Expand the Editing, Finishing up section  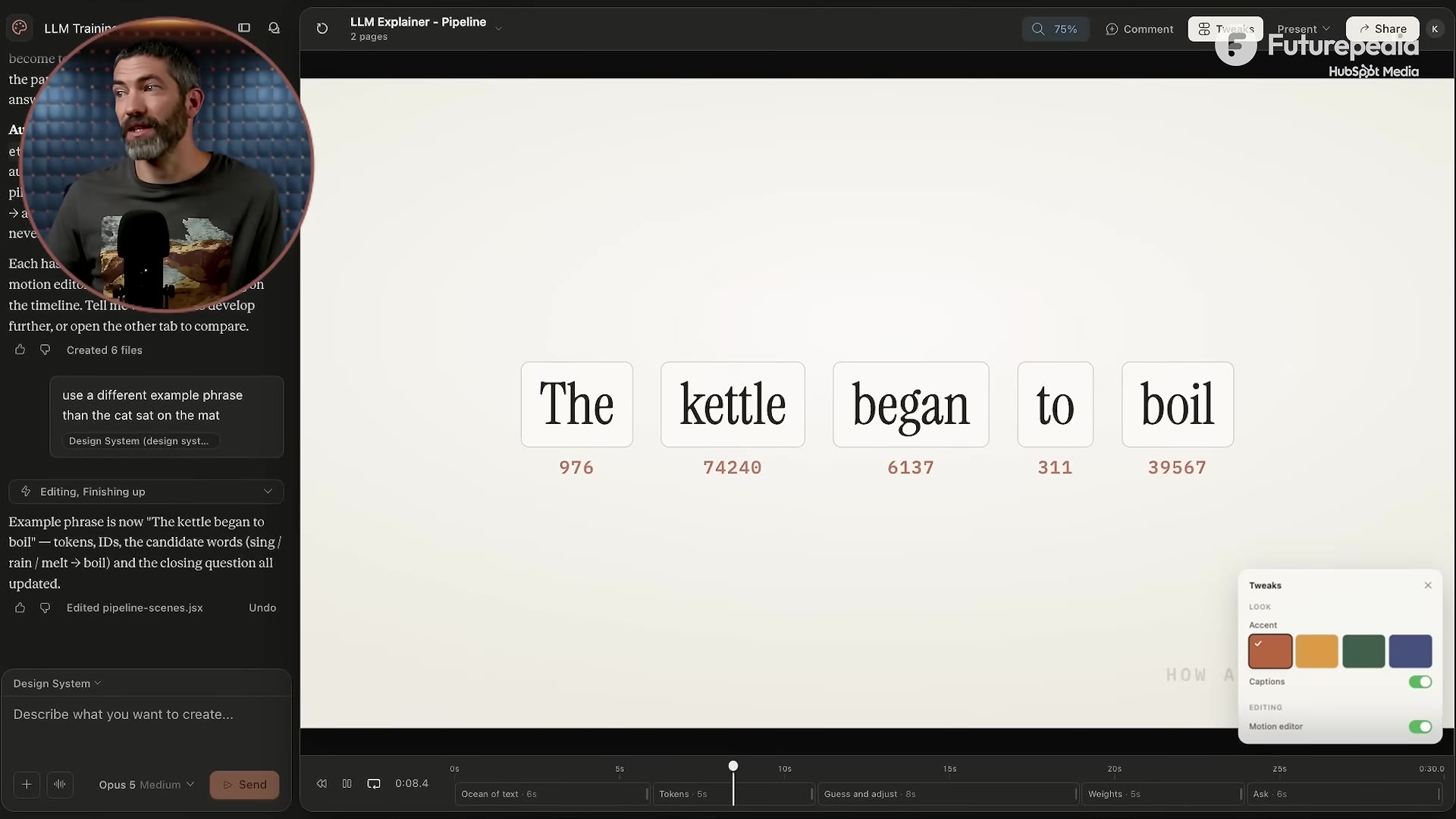(146, 491)
